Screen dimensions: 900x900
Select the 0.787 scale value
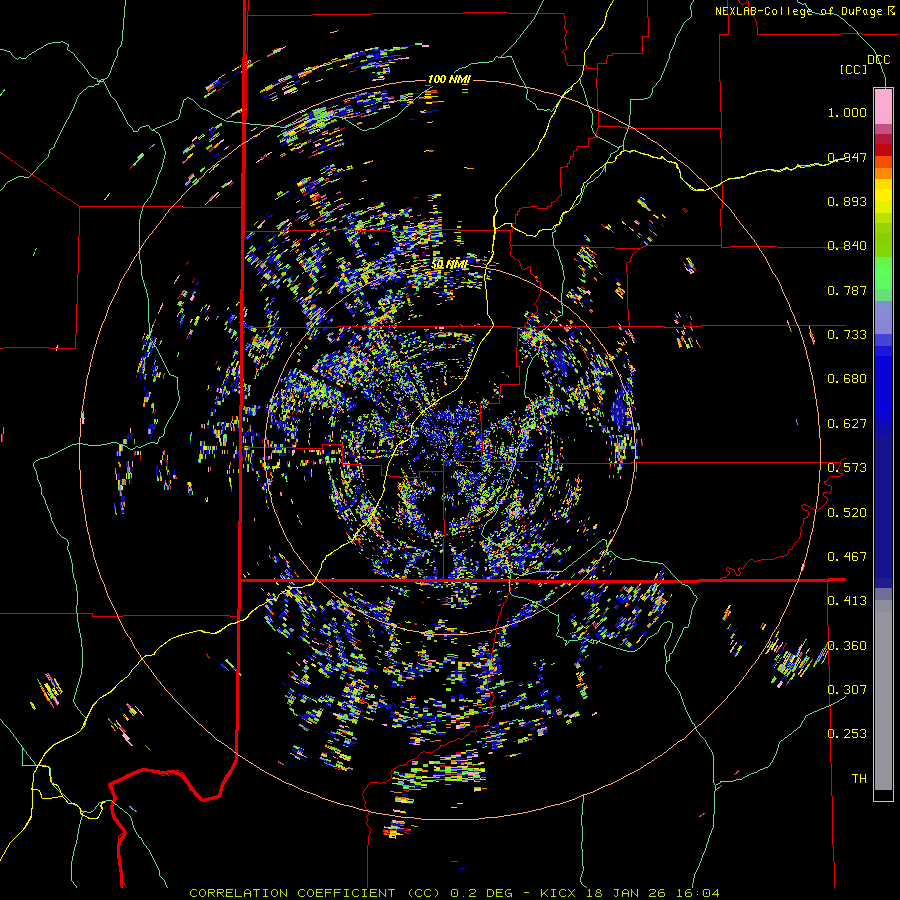tap(847, 290)
